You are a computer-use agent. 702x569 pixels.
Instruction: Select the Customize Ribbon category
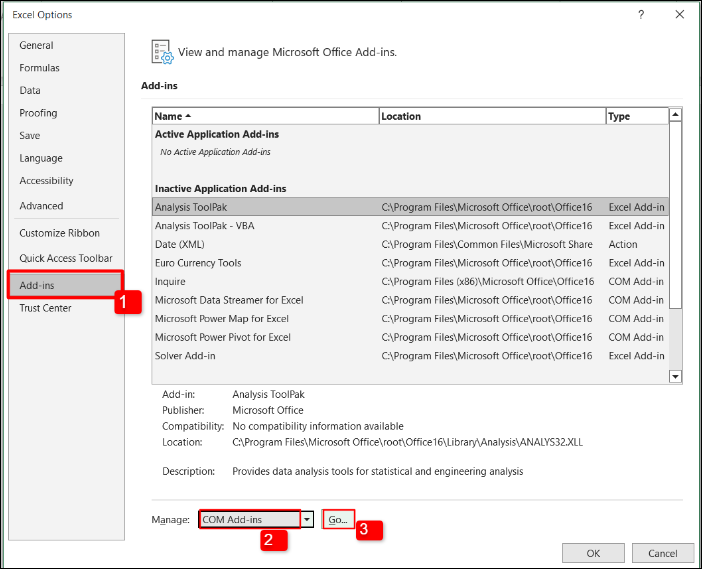click(60, 233)
